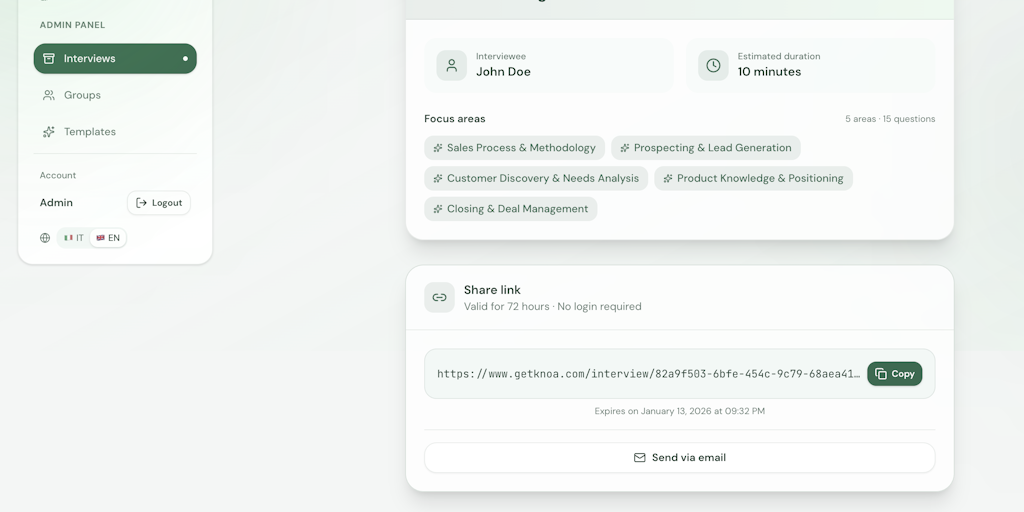The height and width of the screenshot is (512, 1024).
Task: Click the Prospecting & Lead Generation tag
Action: (705, 148)
